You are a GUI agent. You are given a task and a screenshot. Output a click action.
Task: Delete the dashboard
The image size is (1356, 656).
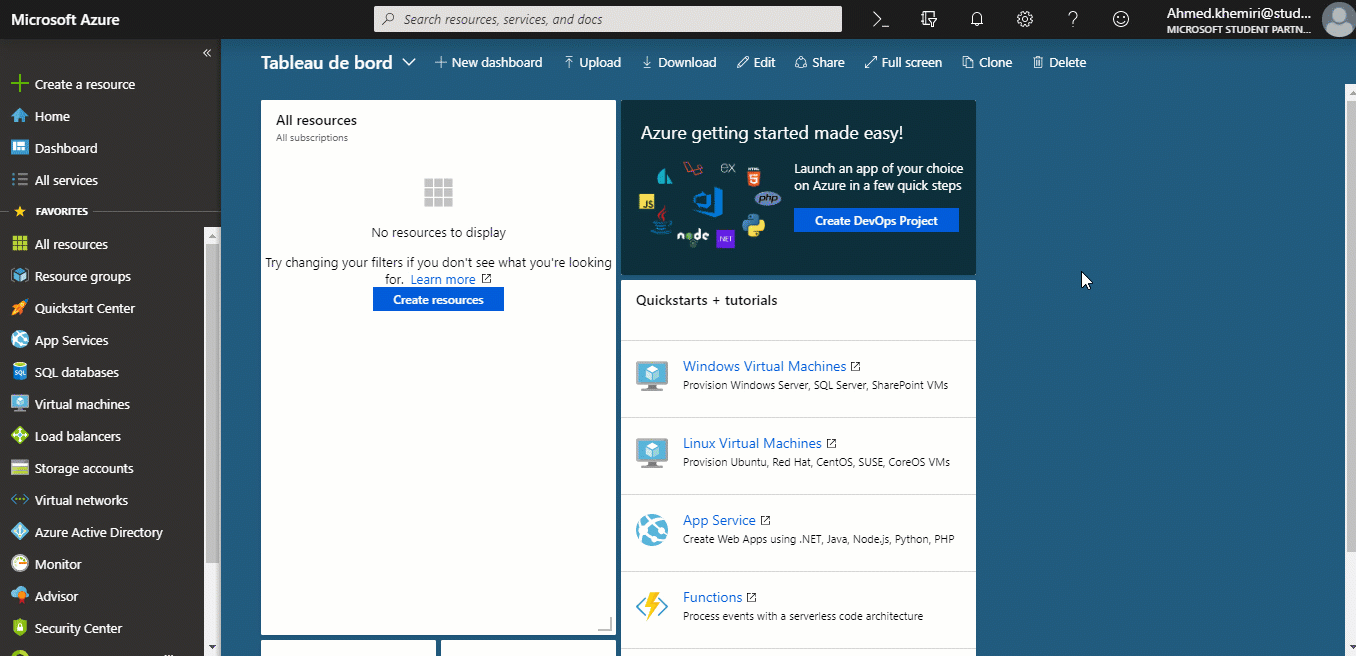1059,62
